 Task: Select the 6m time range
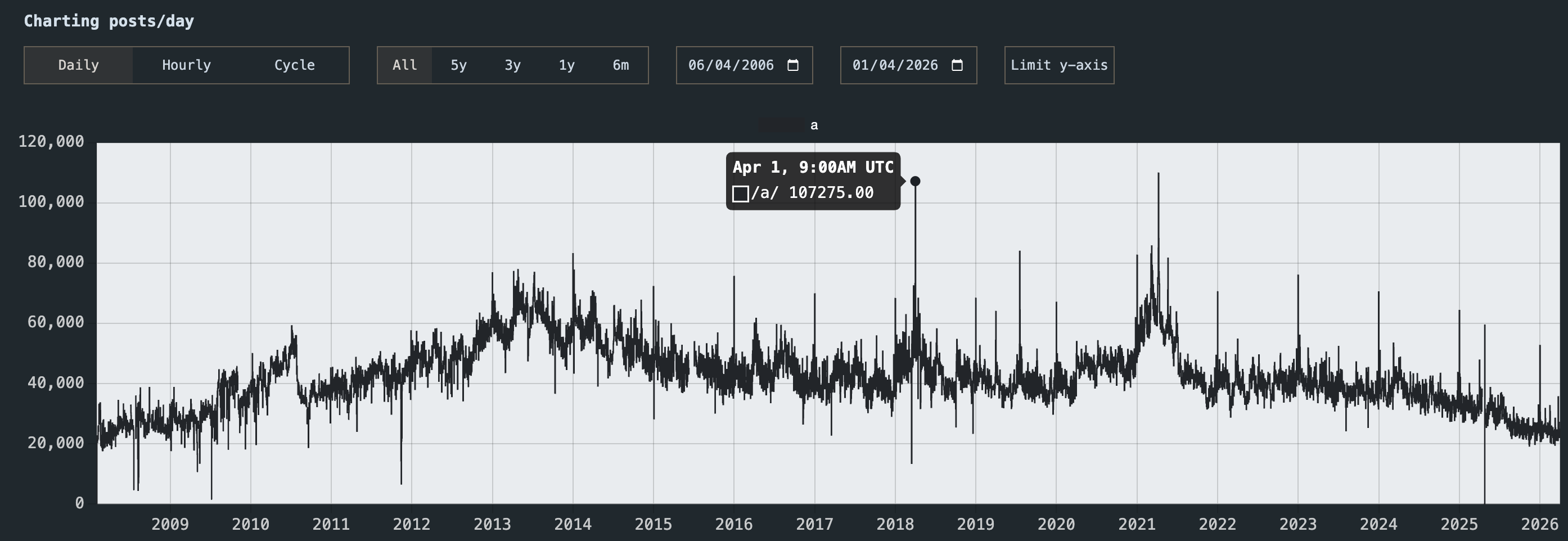tap(621, 65)
